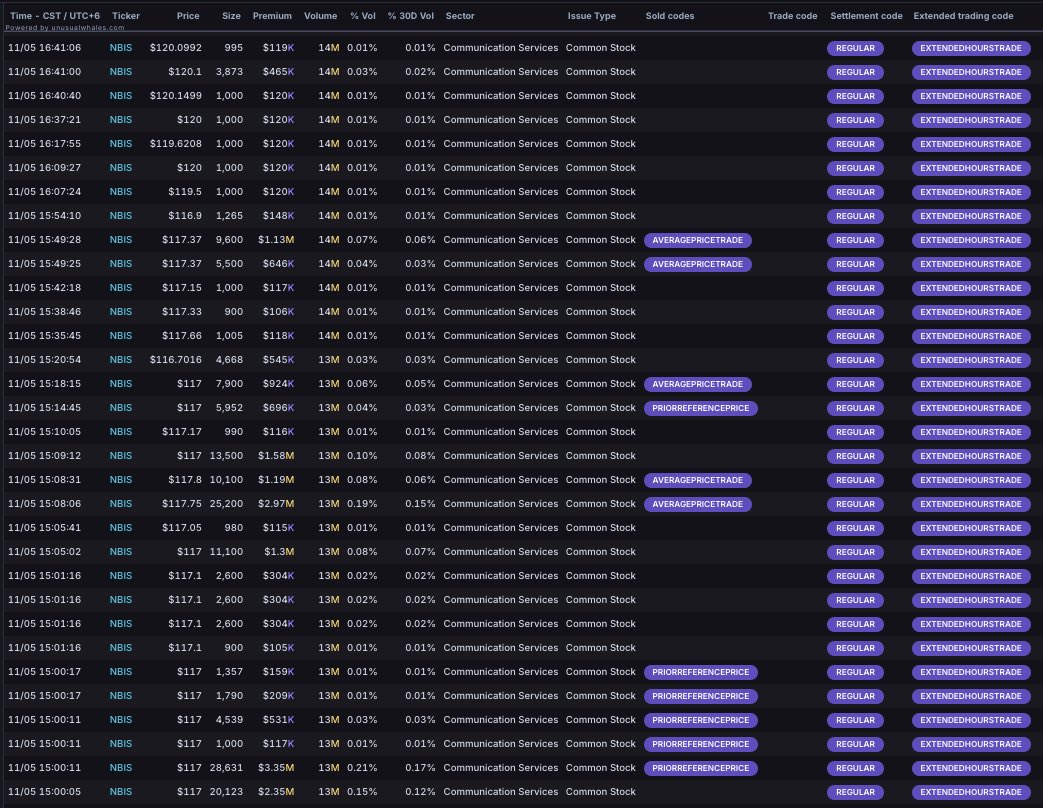
Task: Select timestamp 11/05 15:10:05
Action: (x=45, y=432)
